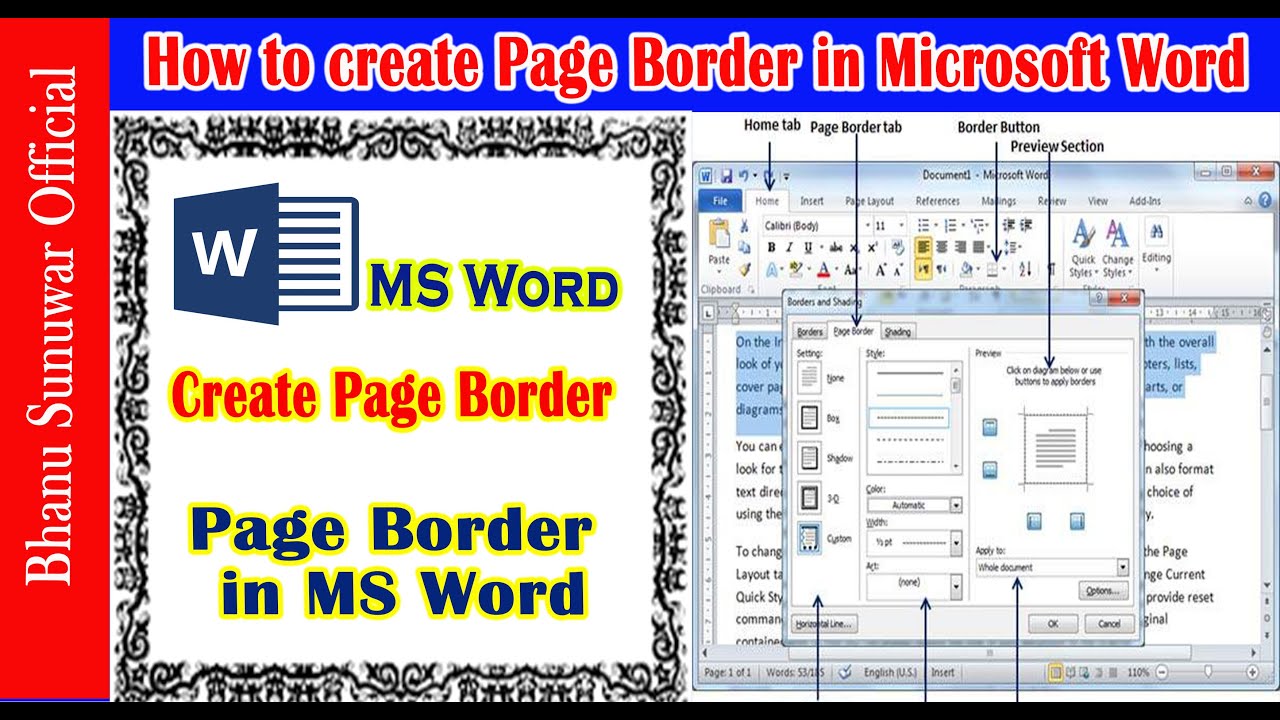Click the Cut scissors icon
Image resolution: width=1280 pixels, height=720 pixels.
tap(745, 226)
